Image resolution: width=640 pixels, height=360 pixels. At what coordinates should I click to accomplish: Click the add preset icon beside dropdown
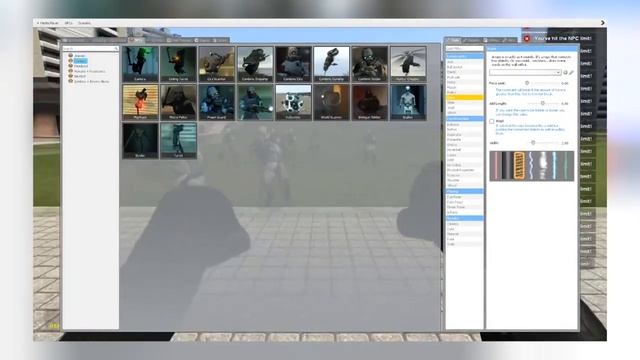565,72
